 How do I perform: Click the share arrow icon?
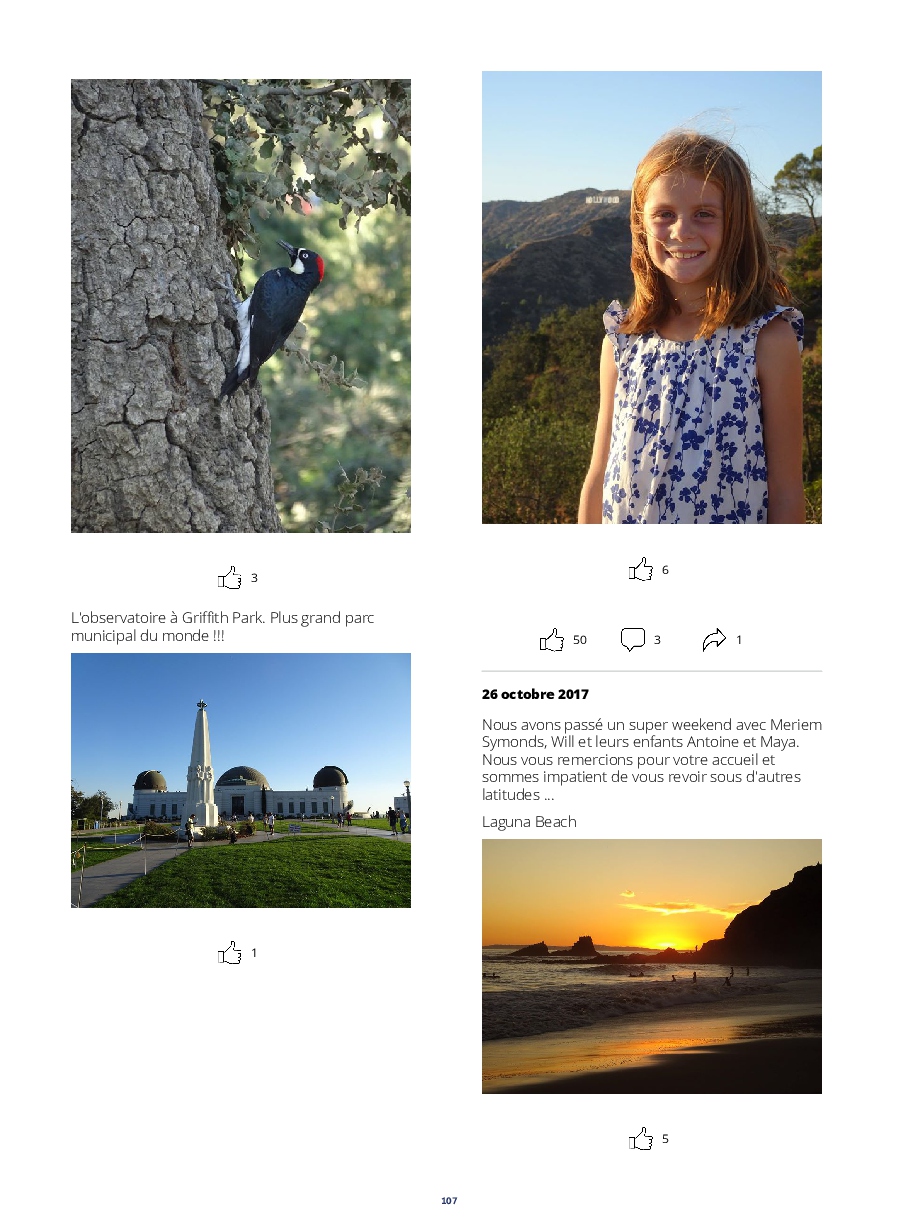tap(714, 640)
